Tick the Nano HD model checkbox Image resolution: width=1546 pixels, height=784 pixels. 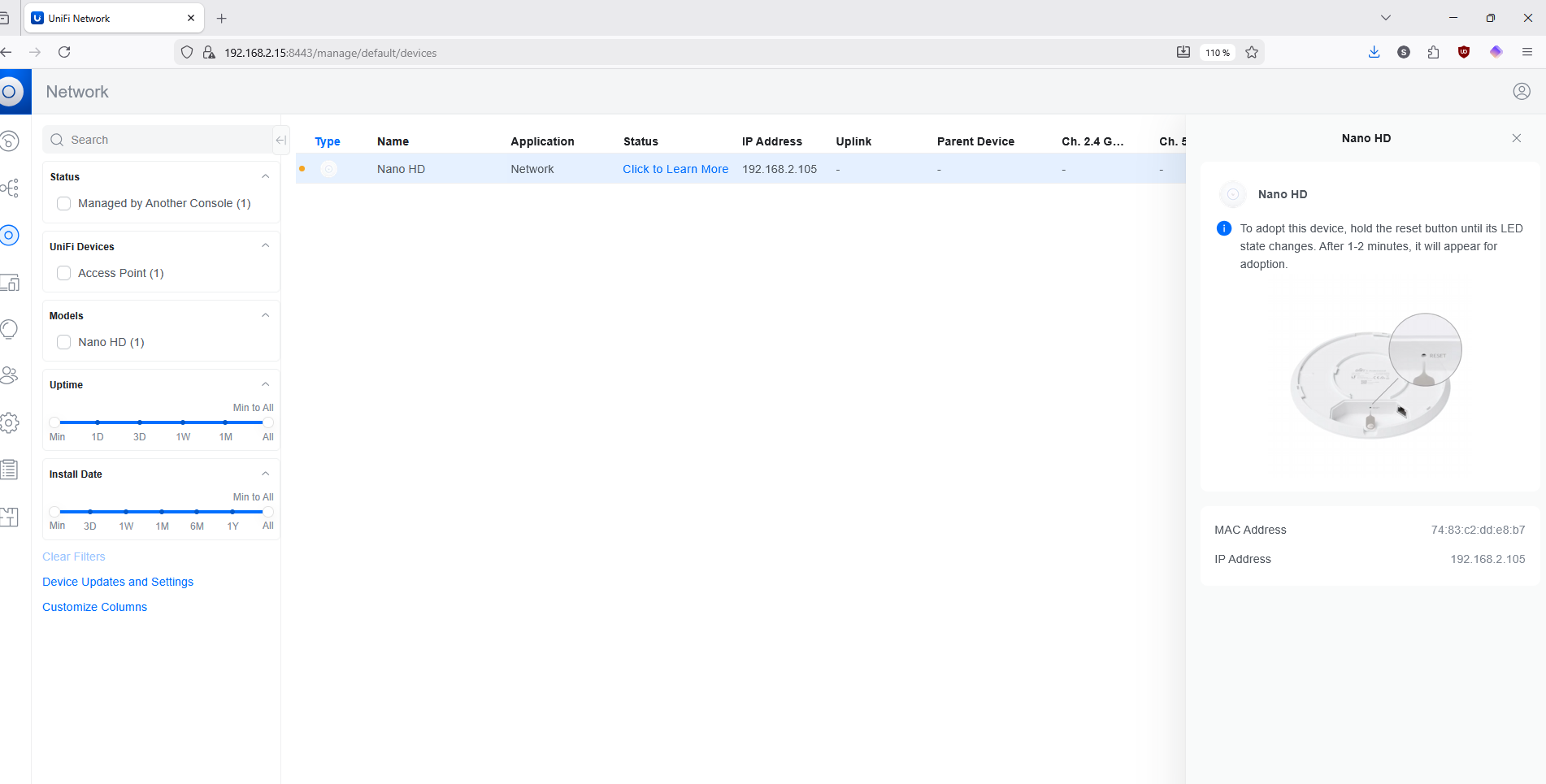[64, 342]
